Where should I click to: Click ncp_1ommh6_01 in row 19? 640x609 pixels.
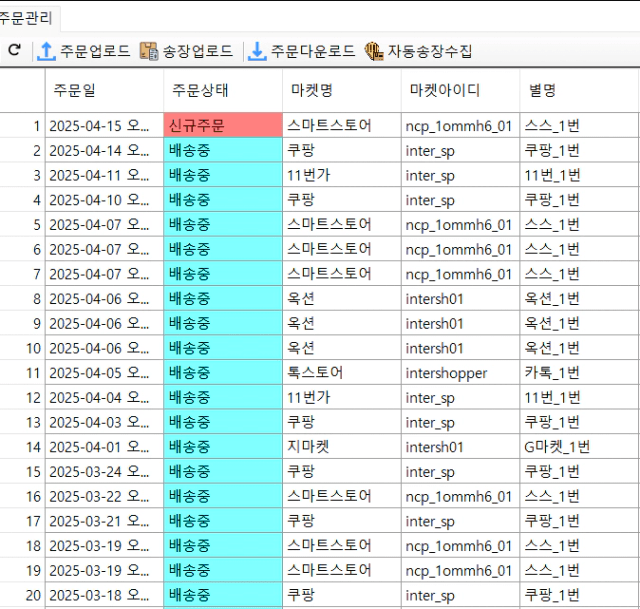(x=460, y=570)
